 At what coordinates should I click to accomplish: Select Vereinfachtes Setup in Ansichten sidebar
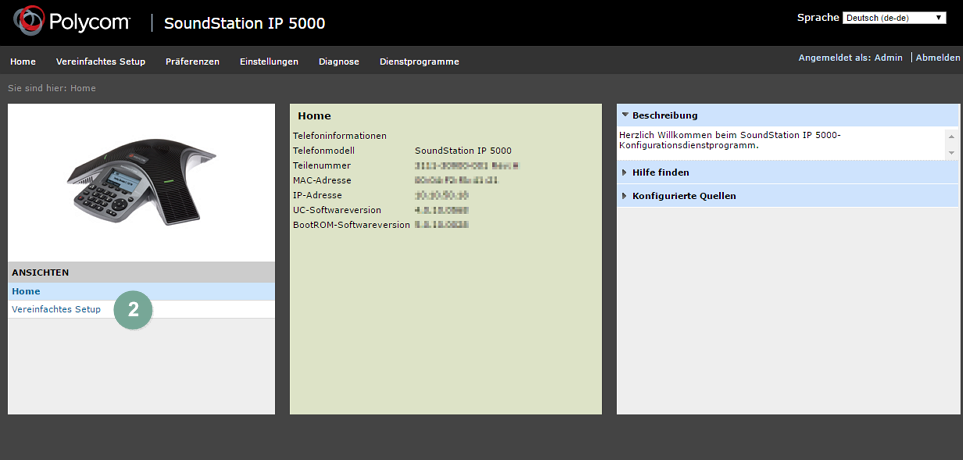coord(56,309)
